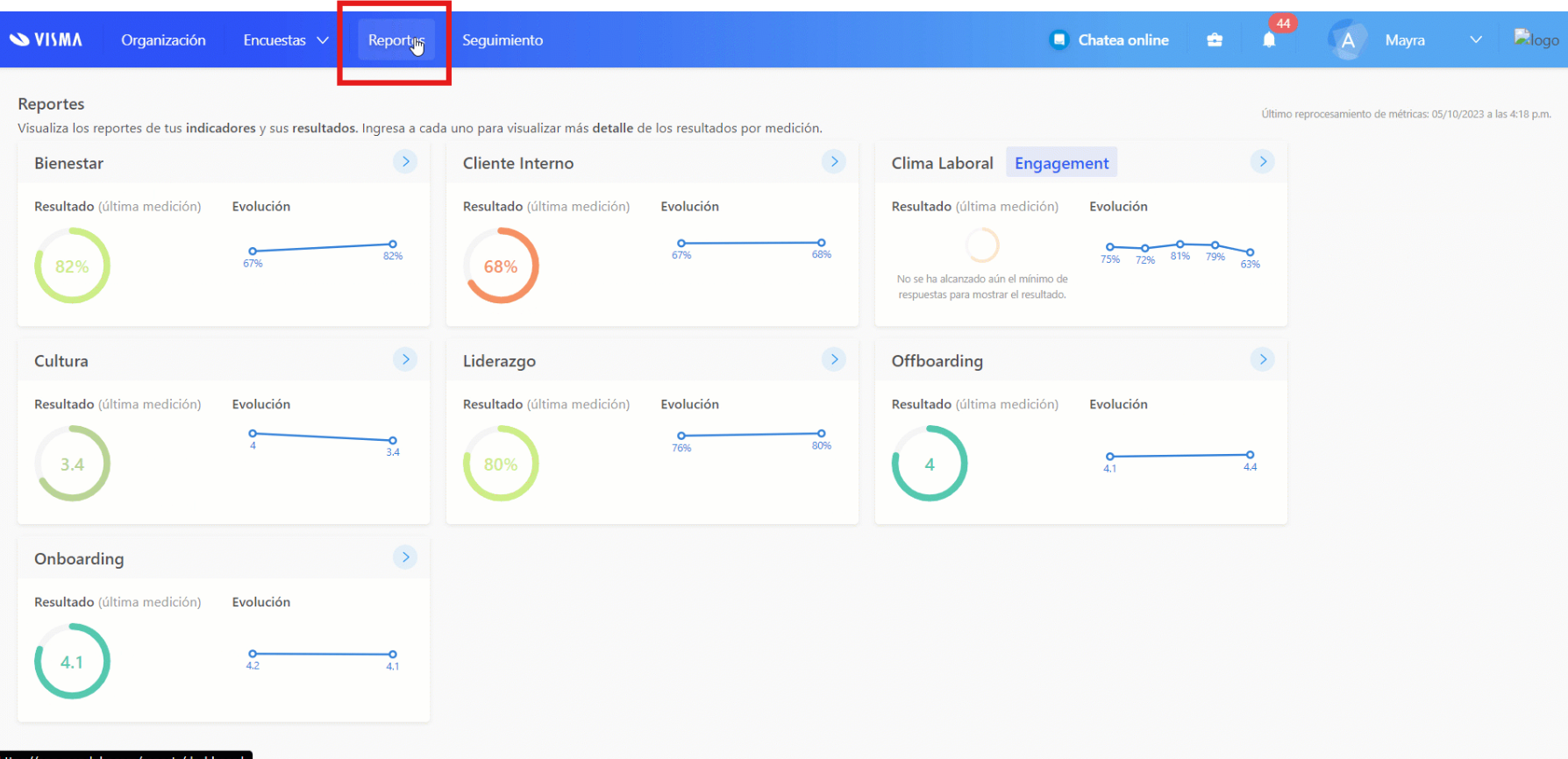This screenshot has height=759, width=1568.
Task: Click the chat bubble icon
Action: pos(1059,39)
